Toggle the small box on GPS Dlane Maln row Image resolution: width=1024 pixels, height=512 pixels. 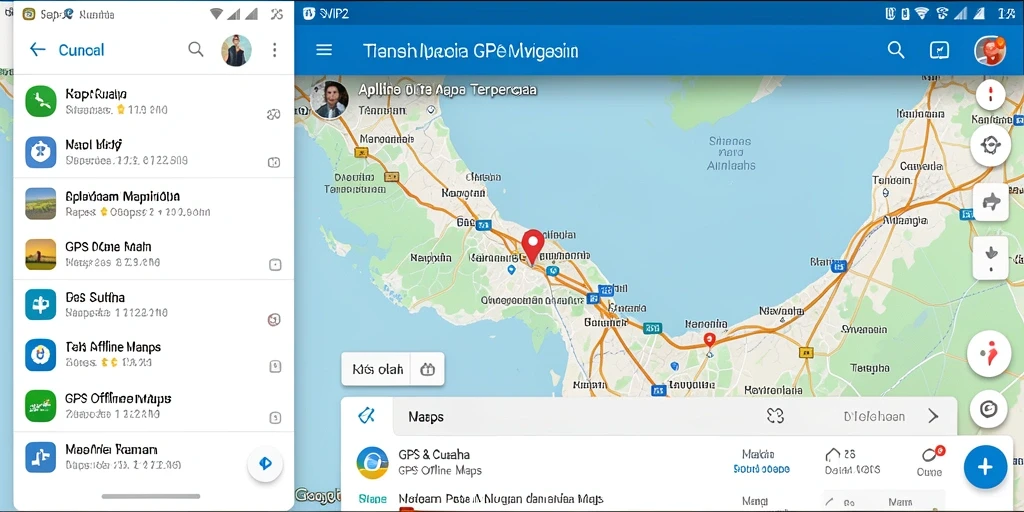click(275, 264)
